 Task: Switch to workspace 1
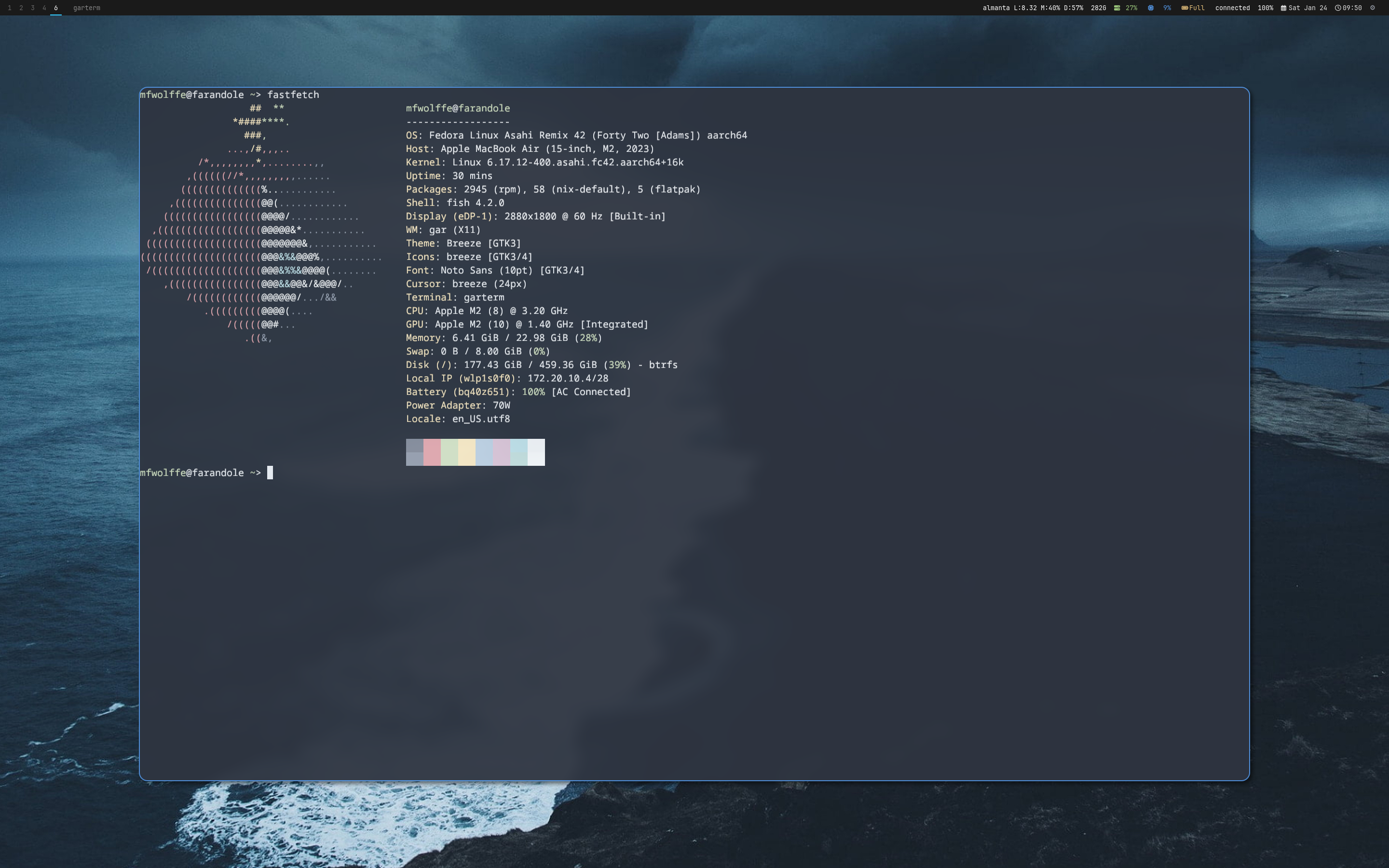pyautogui.click(x=10, y=8)
